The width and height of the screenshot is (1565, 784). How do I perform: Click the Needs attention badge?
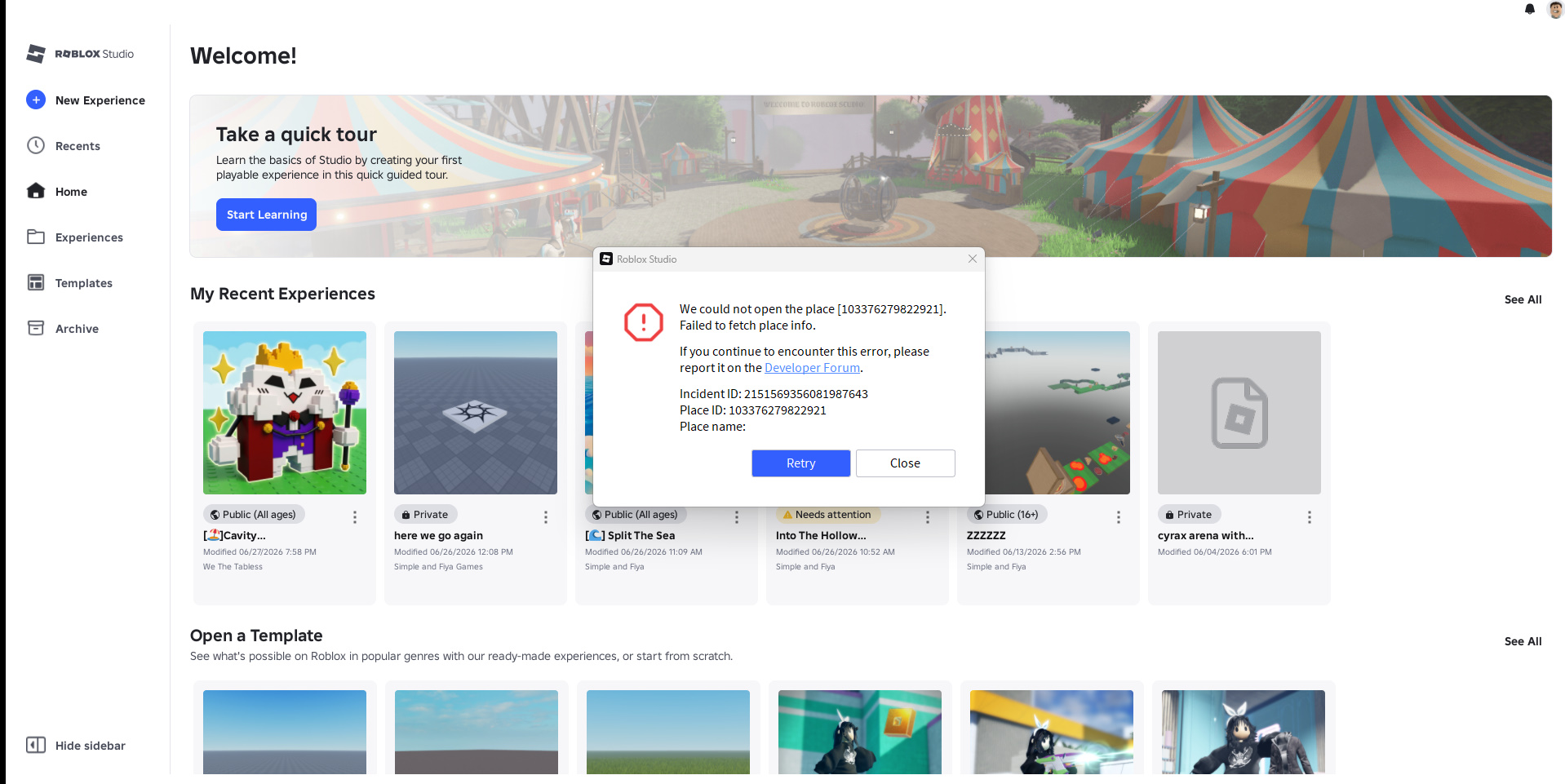[827, 515]
